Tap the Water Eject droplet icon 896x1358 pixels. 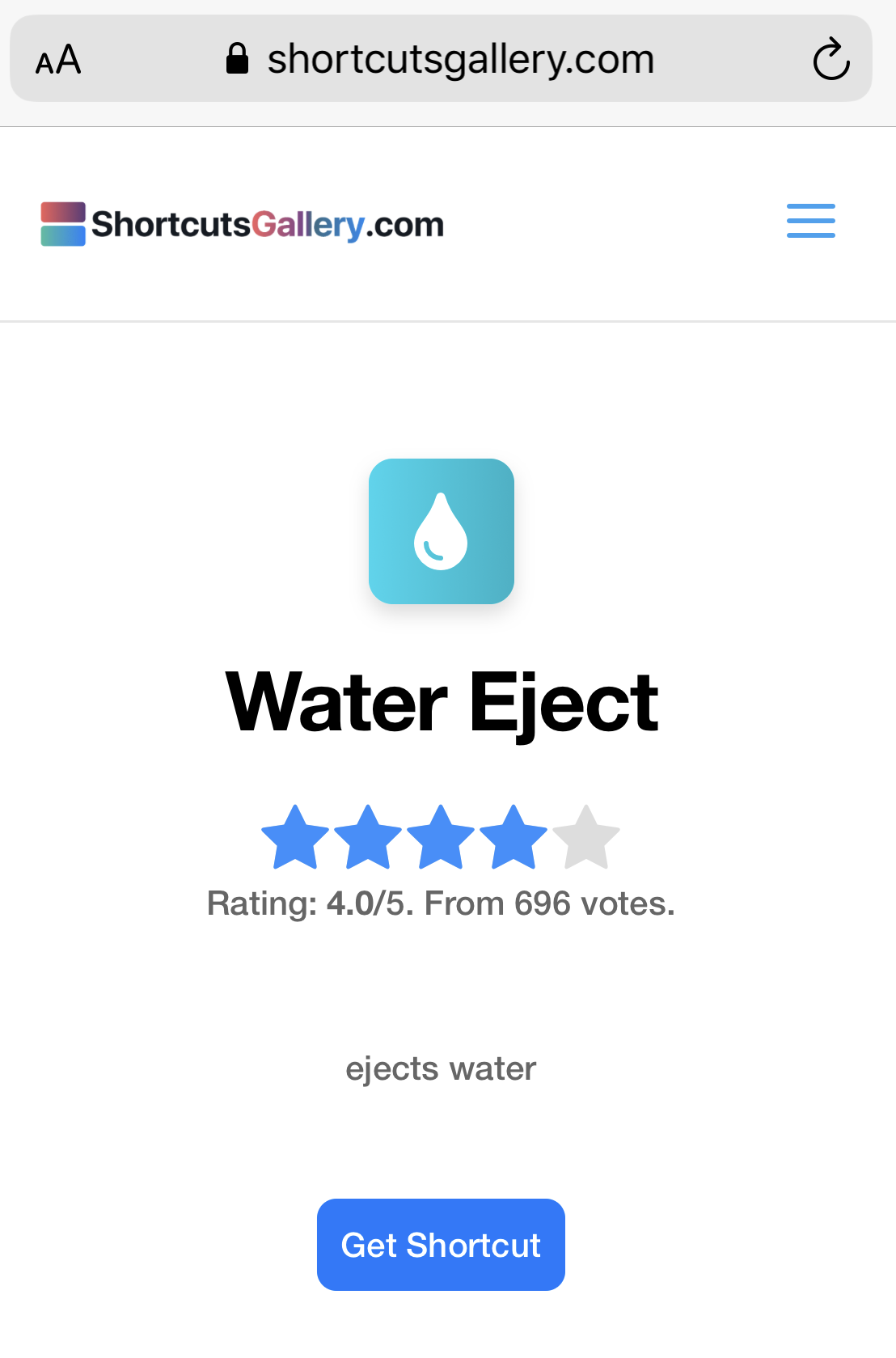442,531
